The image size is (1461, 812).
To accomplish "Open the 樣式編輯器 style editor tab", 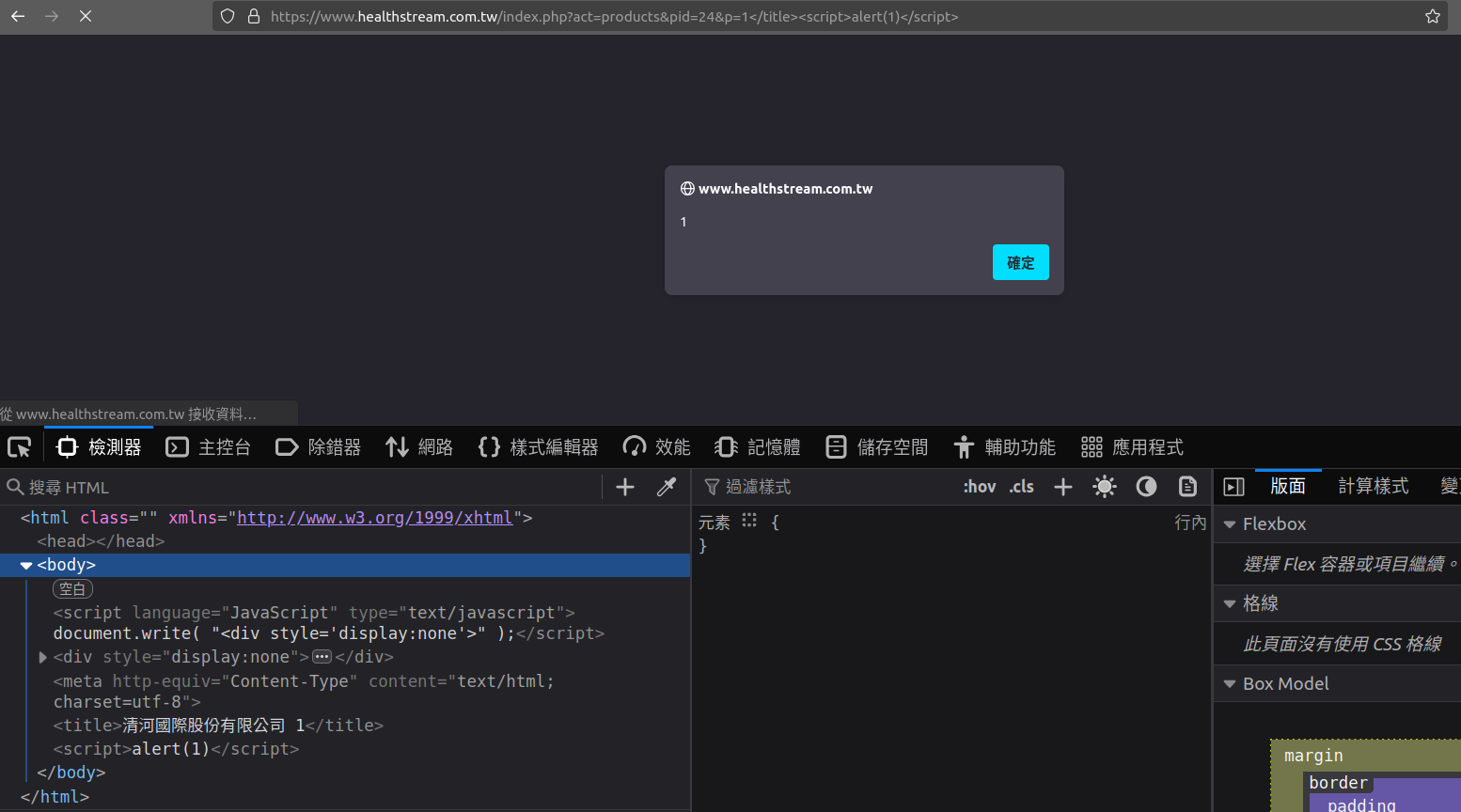I will point(538,447).
